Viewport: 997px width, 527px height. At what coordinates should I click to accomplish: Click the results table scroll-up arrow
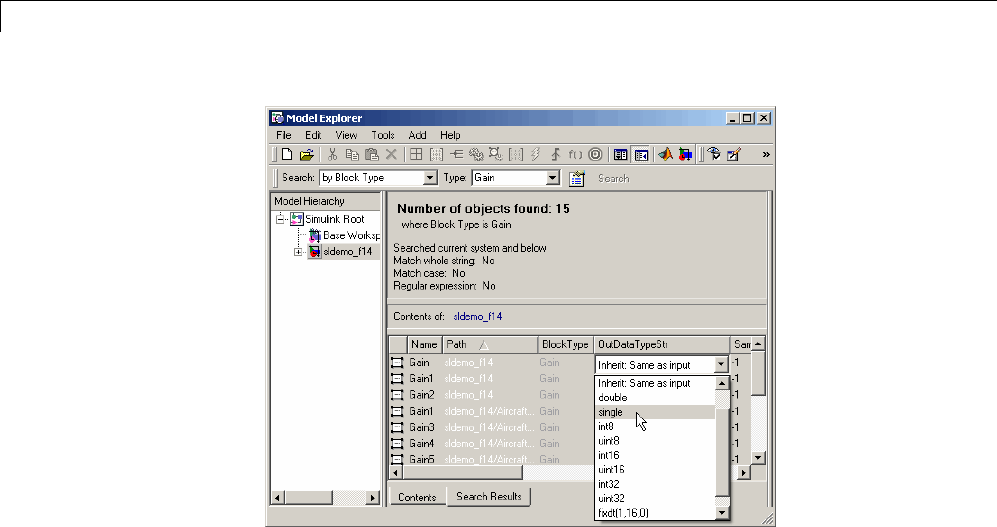pyautogui.click(x=757, y=343)
